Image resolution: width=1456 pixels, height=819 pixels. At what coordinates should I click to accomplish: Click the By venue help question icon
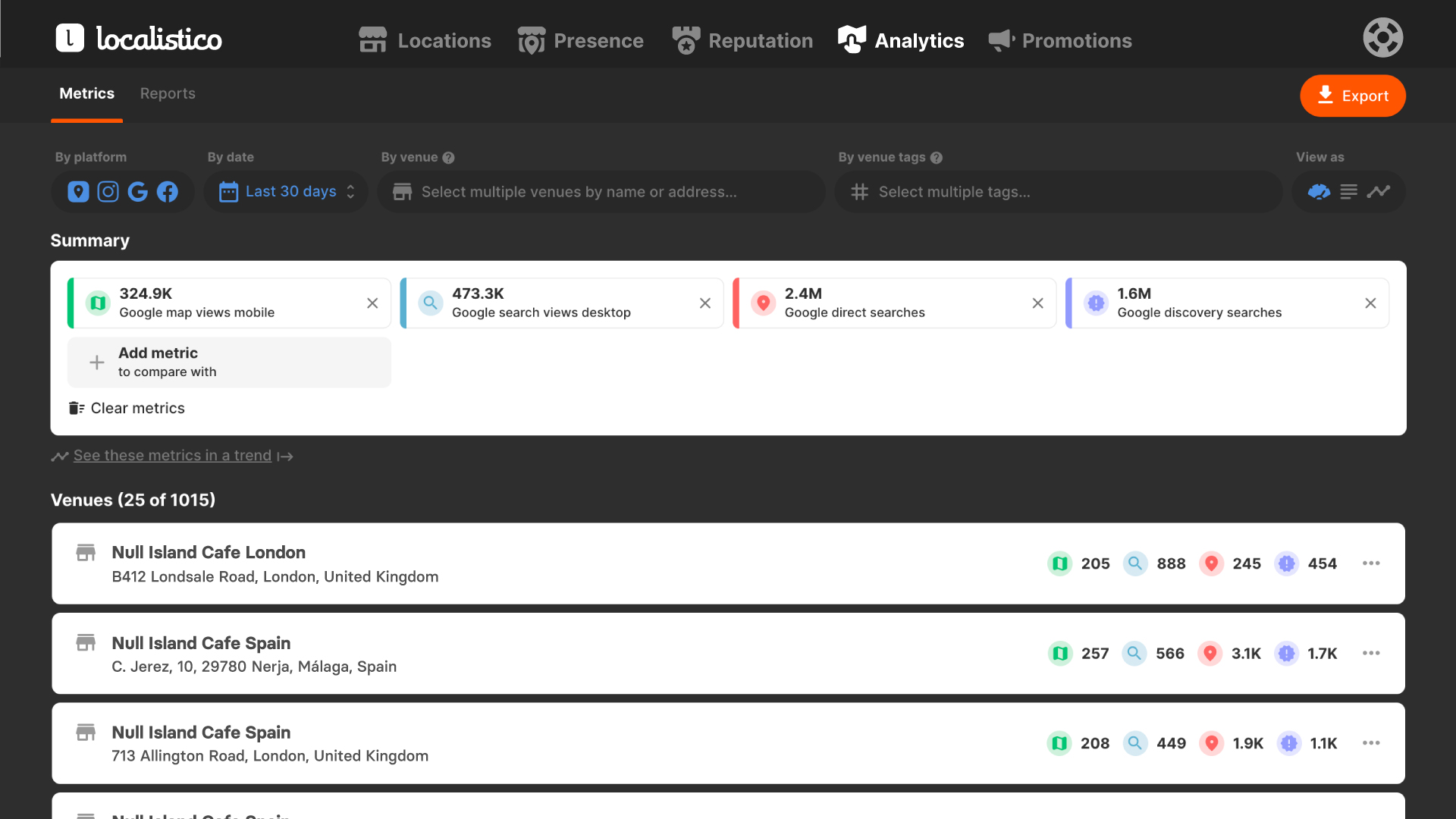[448, 158]
